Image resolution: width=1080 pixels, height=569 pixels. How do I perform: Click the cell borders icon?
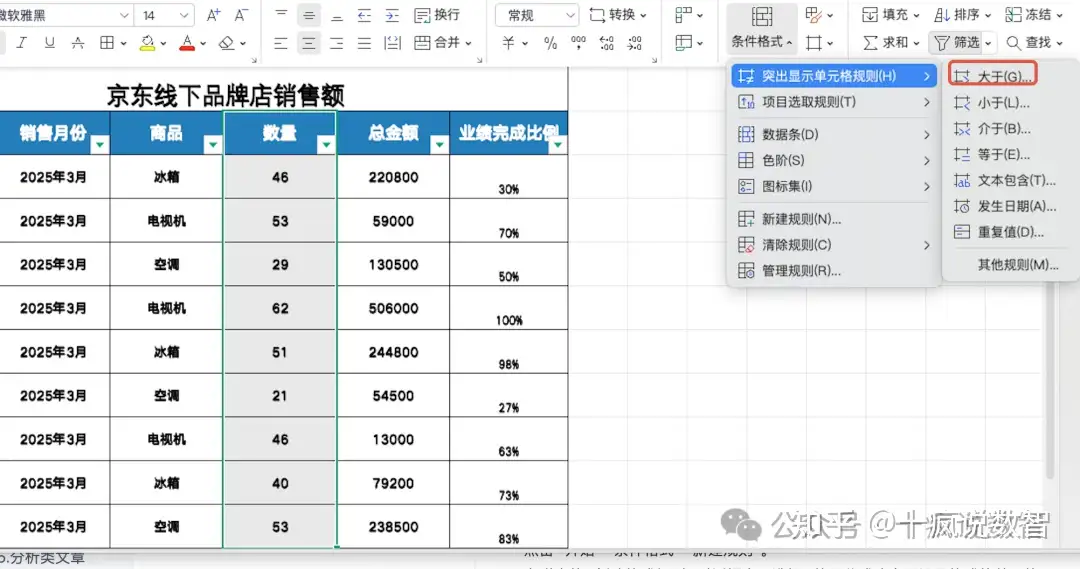107,43
